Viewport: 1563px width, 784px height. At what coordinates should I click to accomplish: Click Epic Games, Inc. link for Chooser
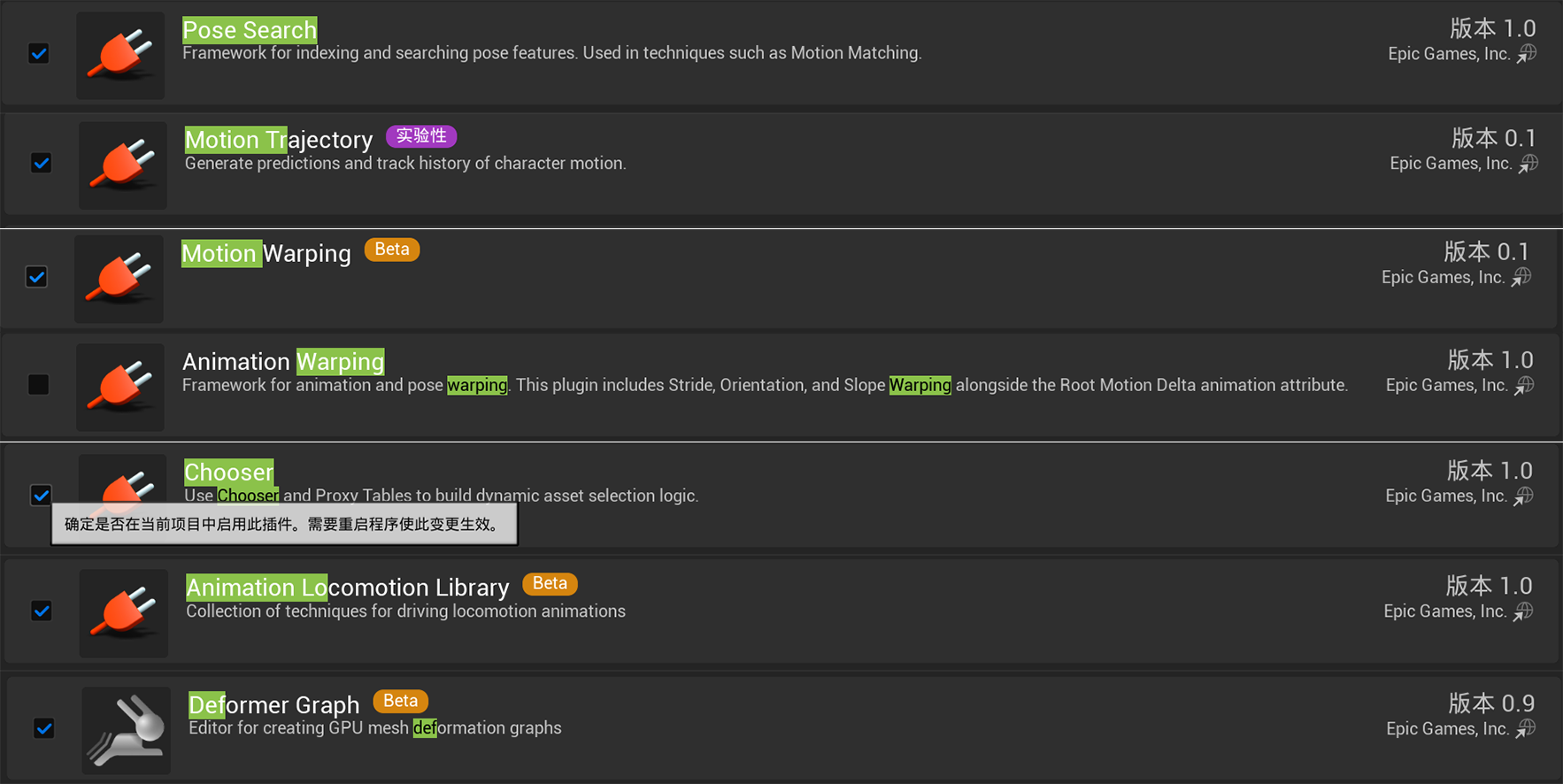pos(1446,496)
